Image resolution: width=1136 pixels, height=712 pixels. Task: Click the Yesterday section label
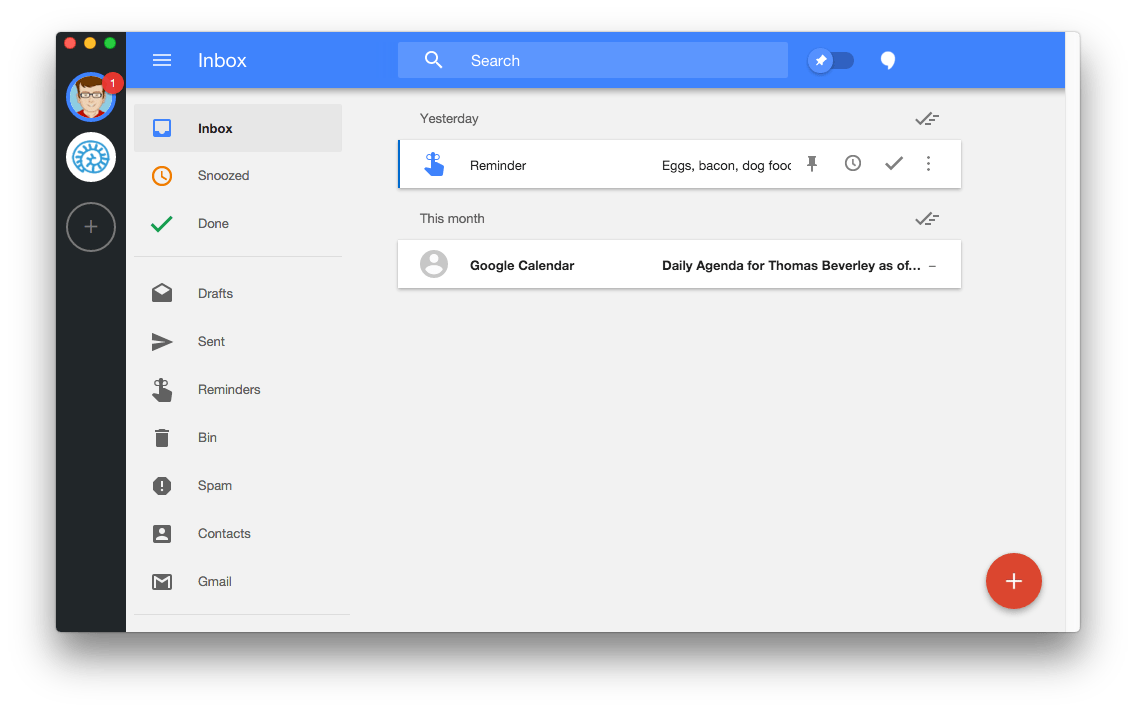point(449,119)
